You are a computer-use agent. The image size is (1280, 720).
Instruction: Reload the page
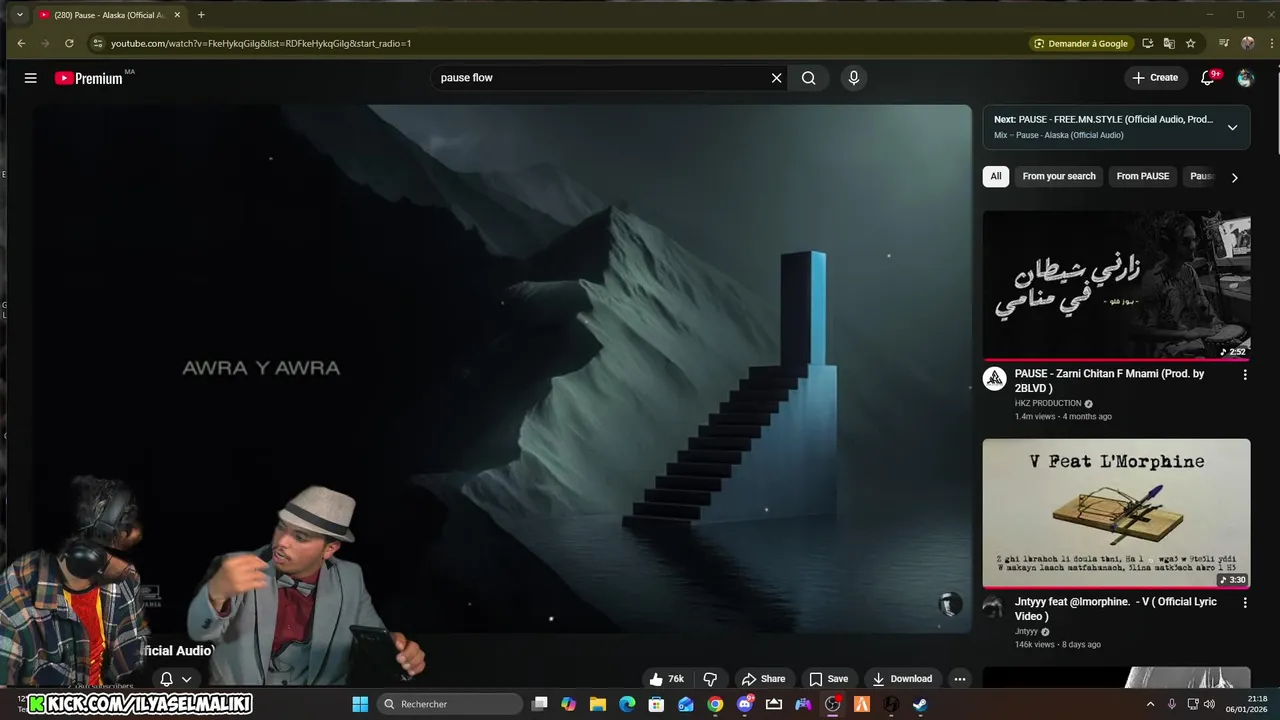(69, 43)
